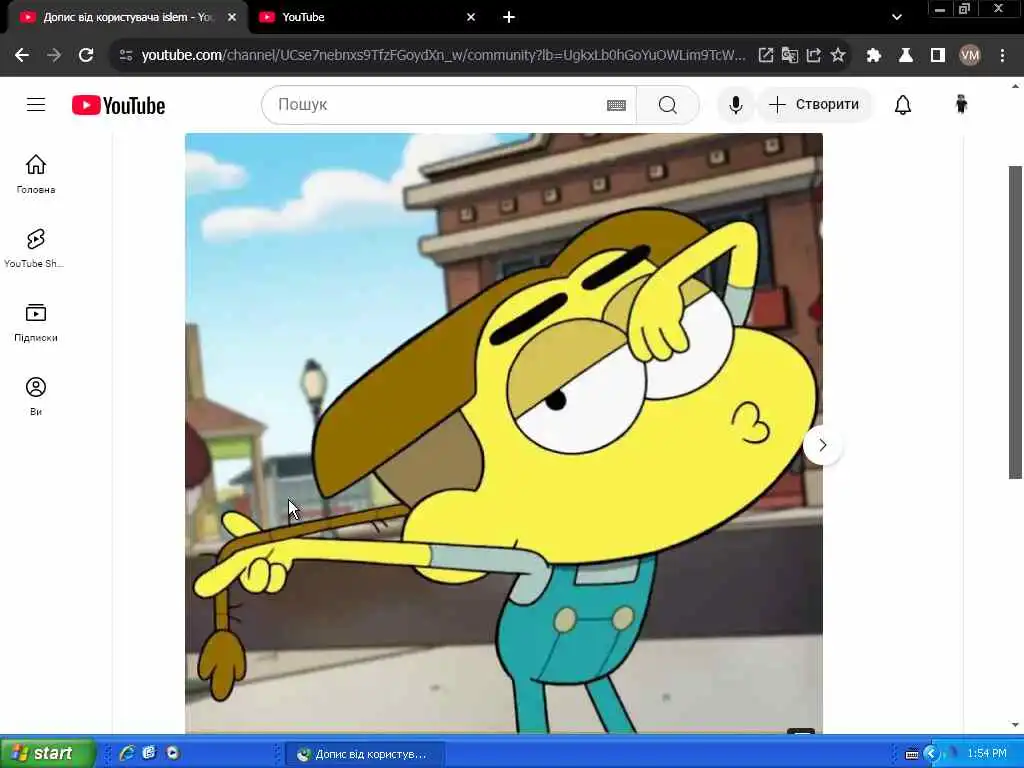1024x768 pixels.
Task: Open Chrome three-dot menu
Action: coord(1002,56)
